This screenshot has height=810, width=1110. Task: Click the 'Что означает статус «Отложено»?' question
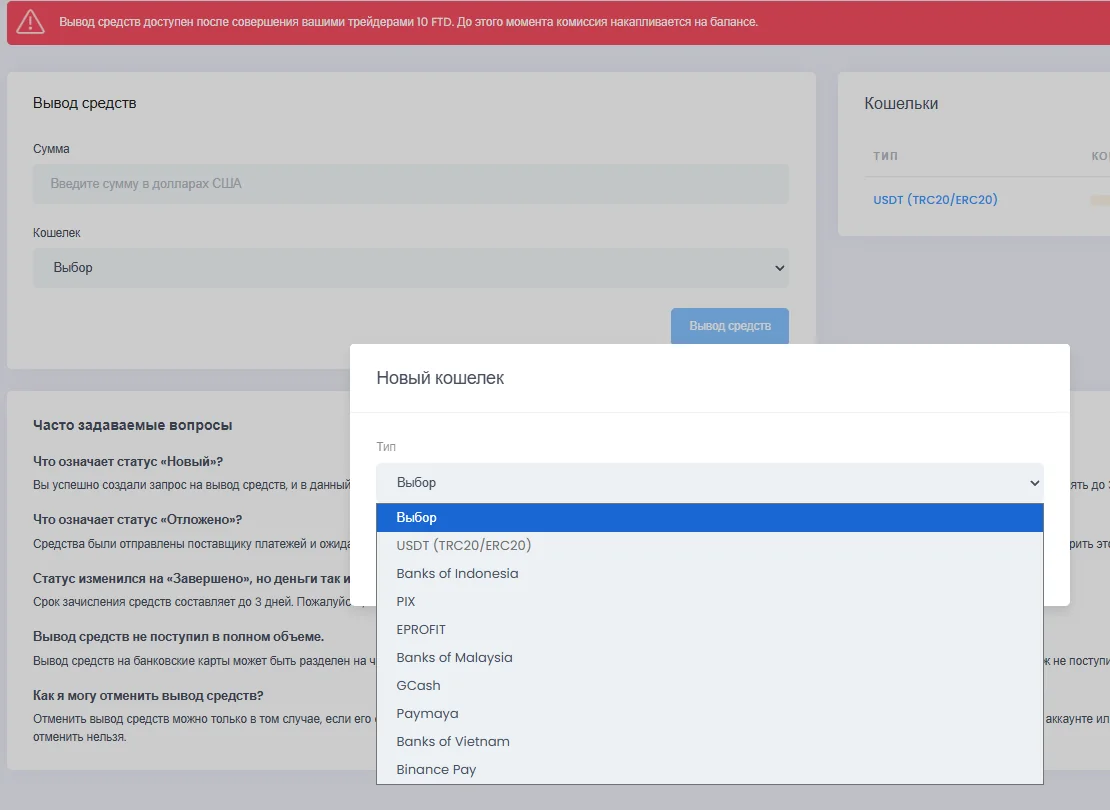click(x=137, y=520)
